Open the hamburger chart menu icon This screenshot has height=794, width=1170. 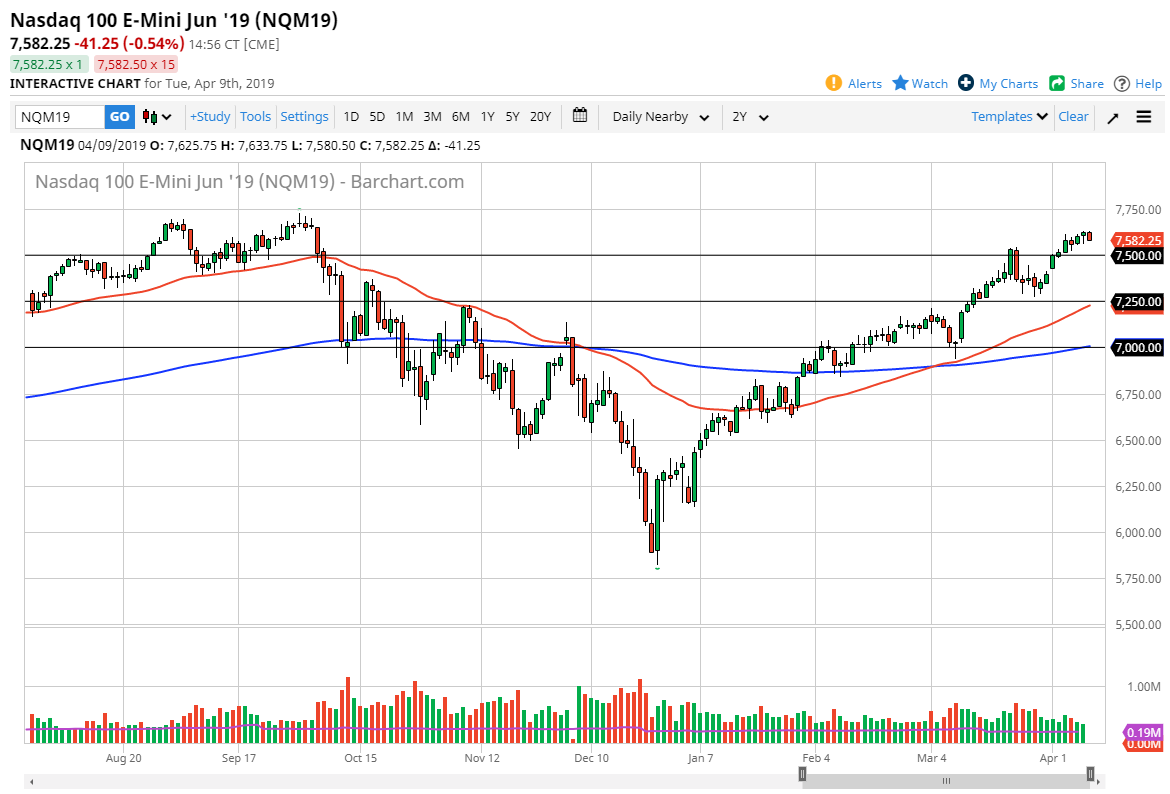[1143, 117]
